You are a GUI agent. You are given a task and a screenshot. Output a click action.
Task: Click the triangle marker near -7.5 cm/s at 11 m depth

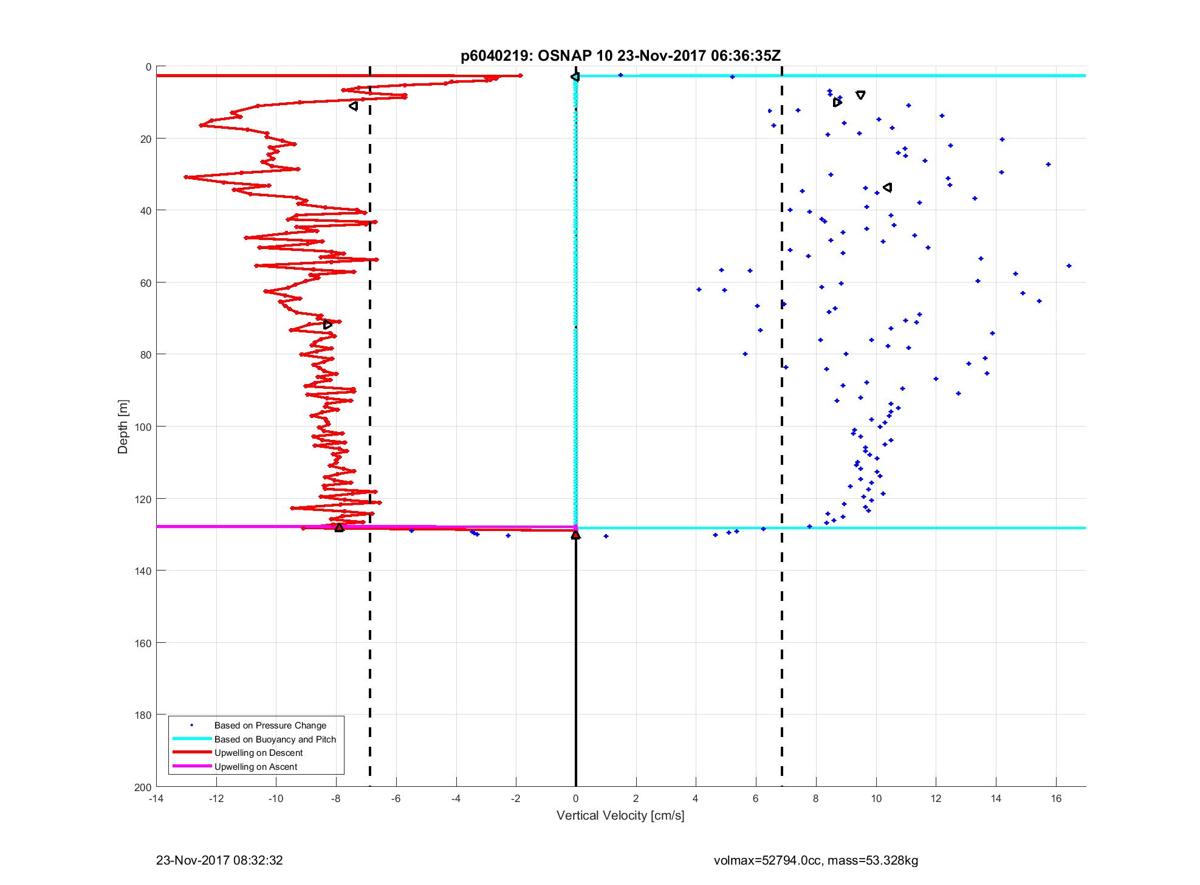pos(353,105)
